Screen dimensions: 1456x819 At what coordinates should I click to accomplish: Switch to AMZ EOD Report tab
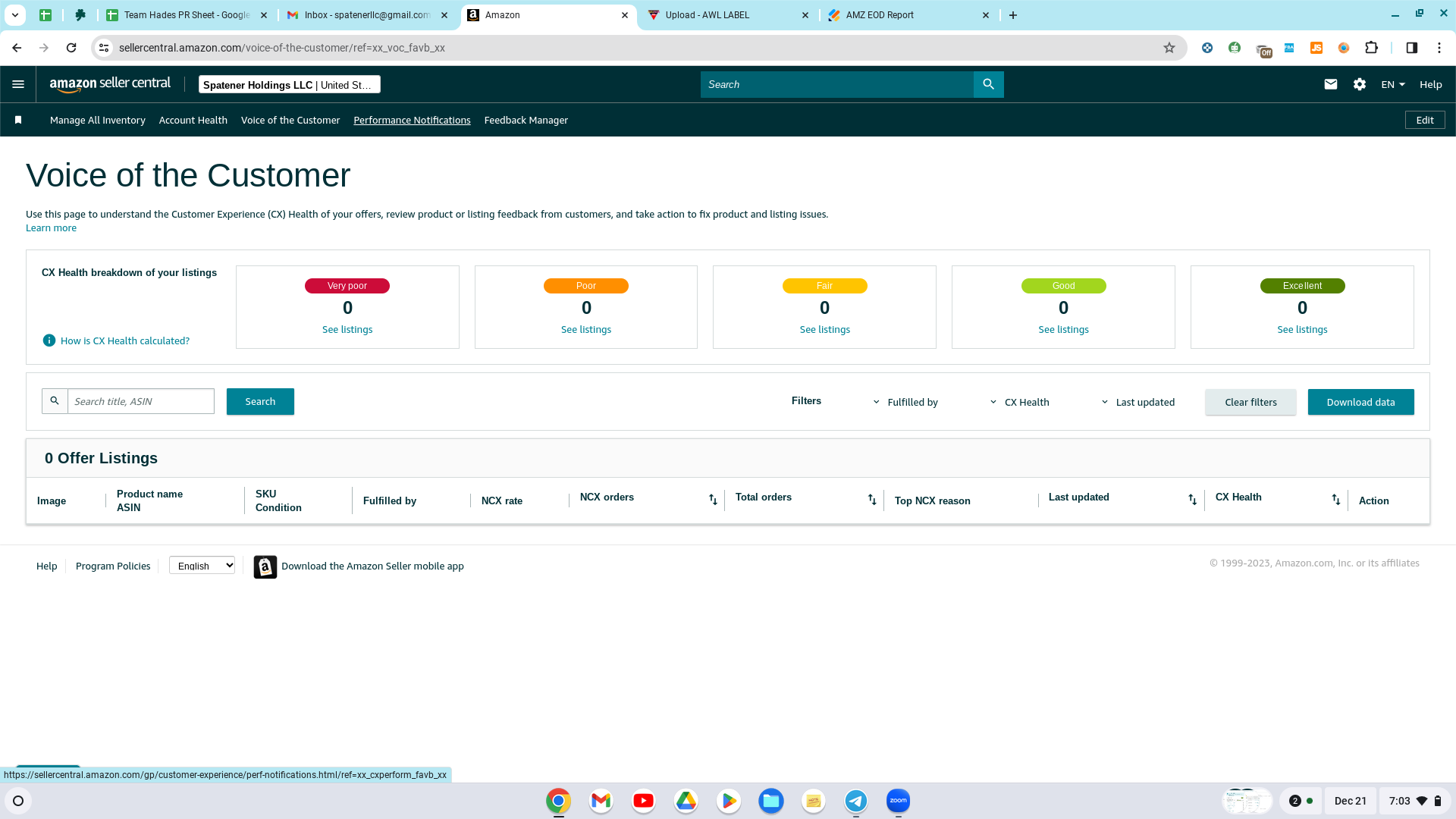coord(908,15)
